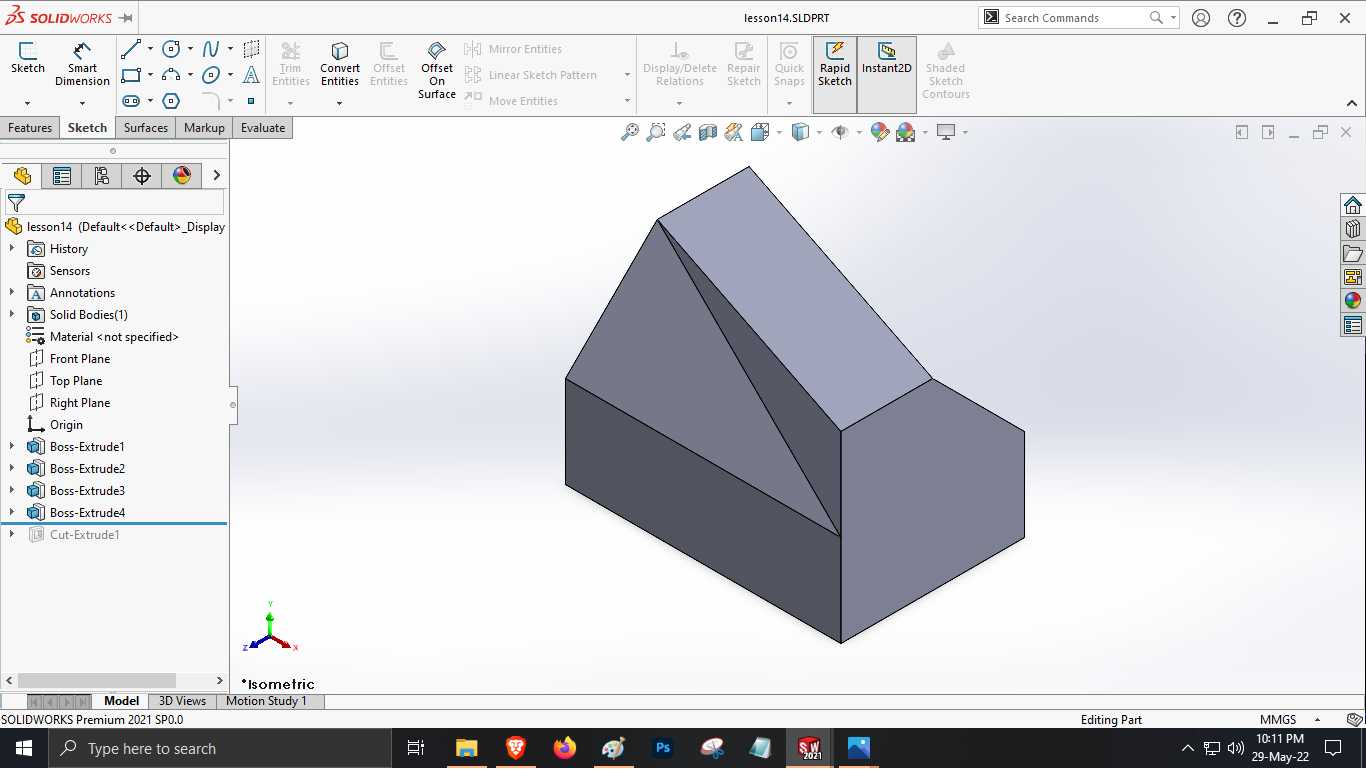1366x780 pixels.
Task: Expand the History tree node
Action: tap(12, 248)
